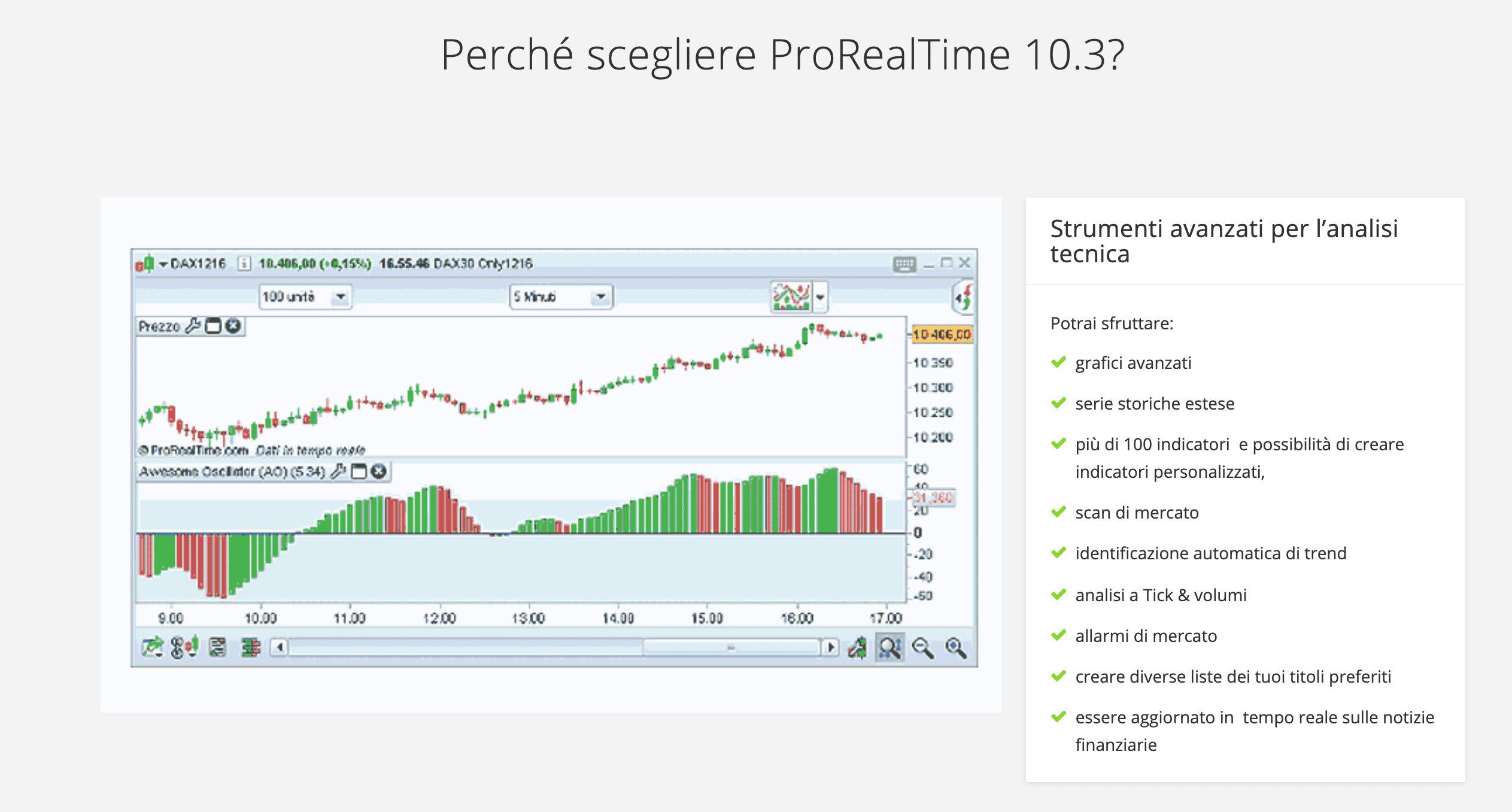Click the 31,360 oscillator value label

933,497
